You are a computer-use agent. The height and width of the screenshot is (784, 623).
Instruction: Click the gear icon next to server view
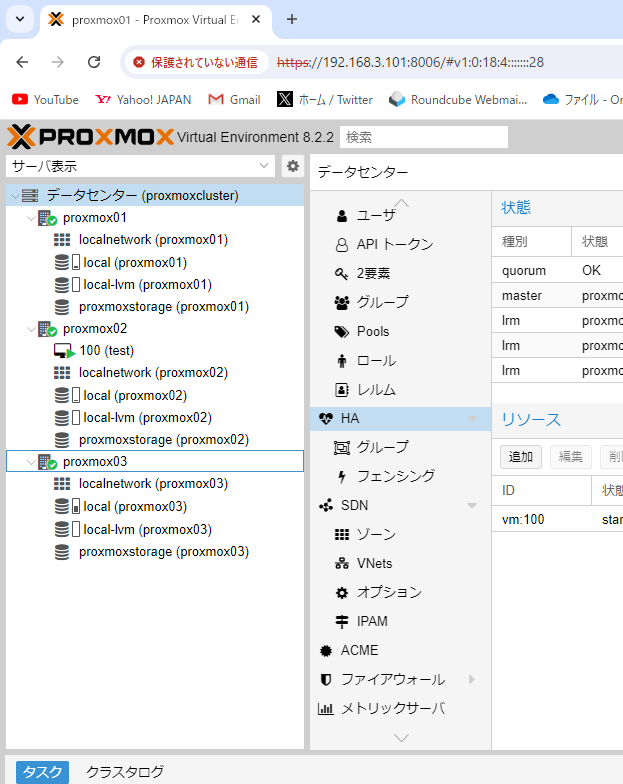[x=293, y=166]
